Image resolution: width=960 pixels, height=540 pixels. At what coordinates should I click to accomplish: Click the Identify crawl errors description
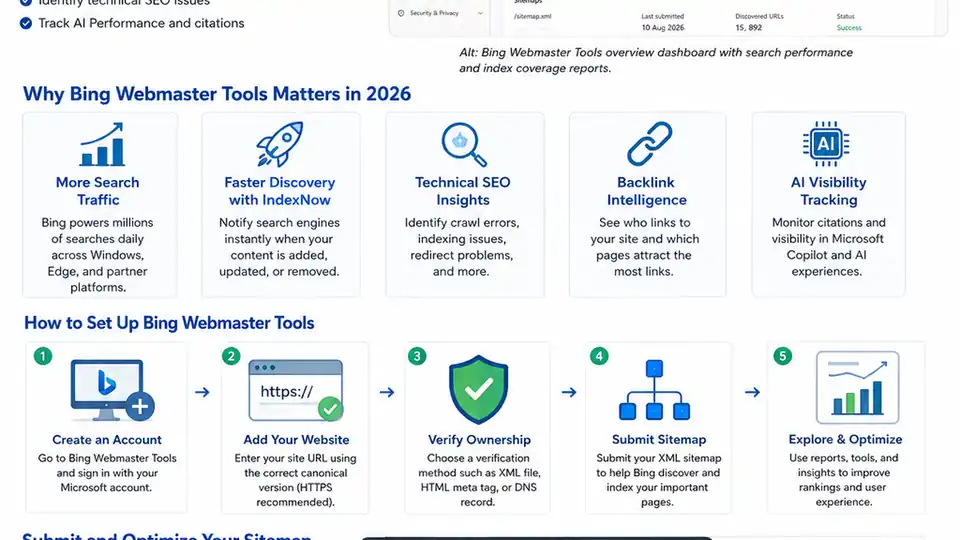pos(462,247)
